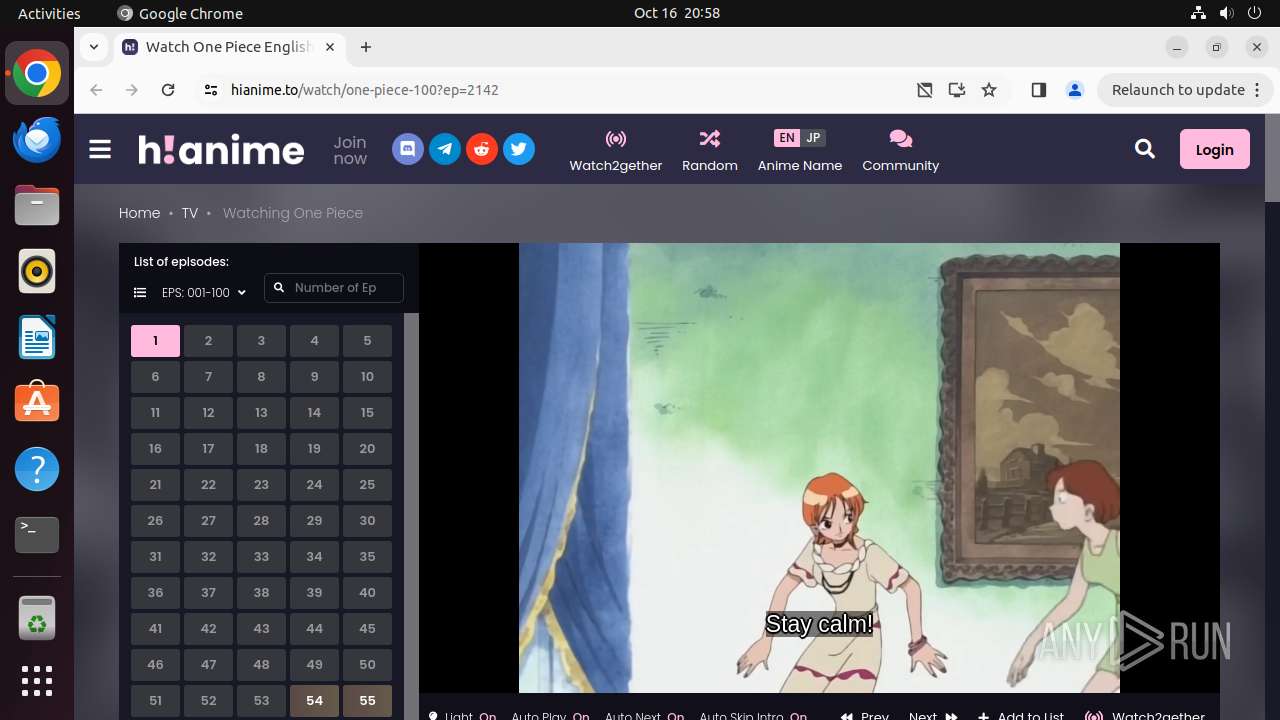Viewport: 1280px width, 720px height.
Task: Select episode 24
Action: (x=314, y=485)
